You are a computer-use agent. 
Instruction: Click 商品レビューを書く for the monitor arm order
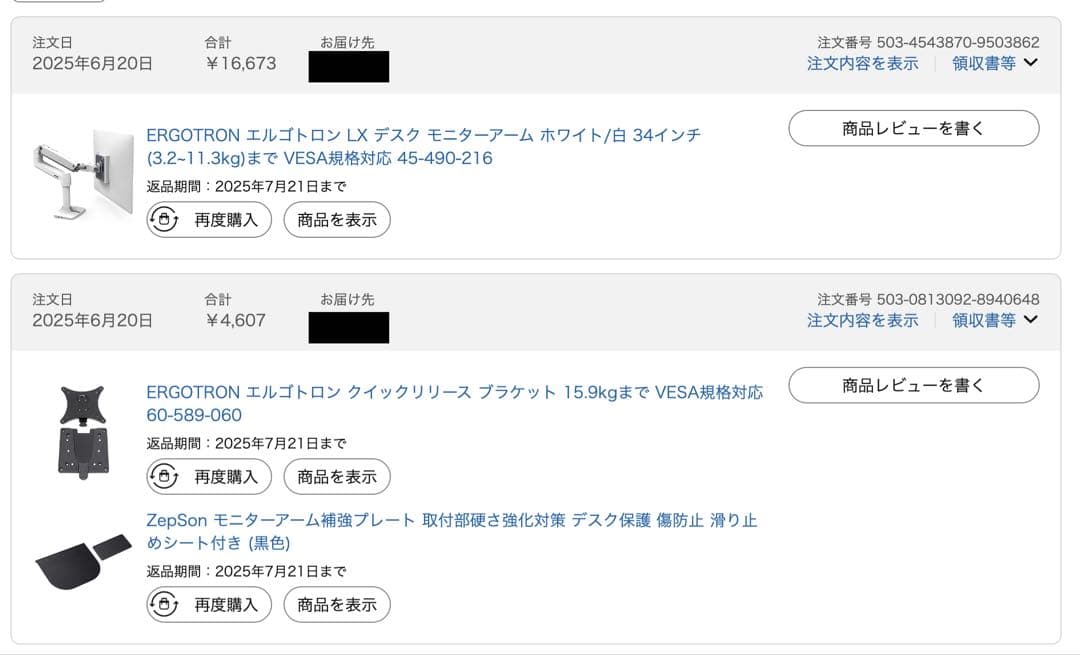coord(914,128)
